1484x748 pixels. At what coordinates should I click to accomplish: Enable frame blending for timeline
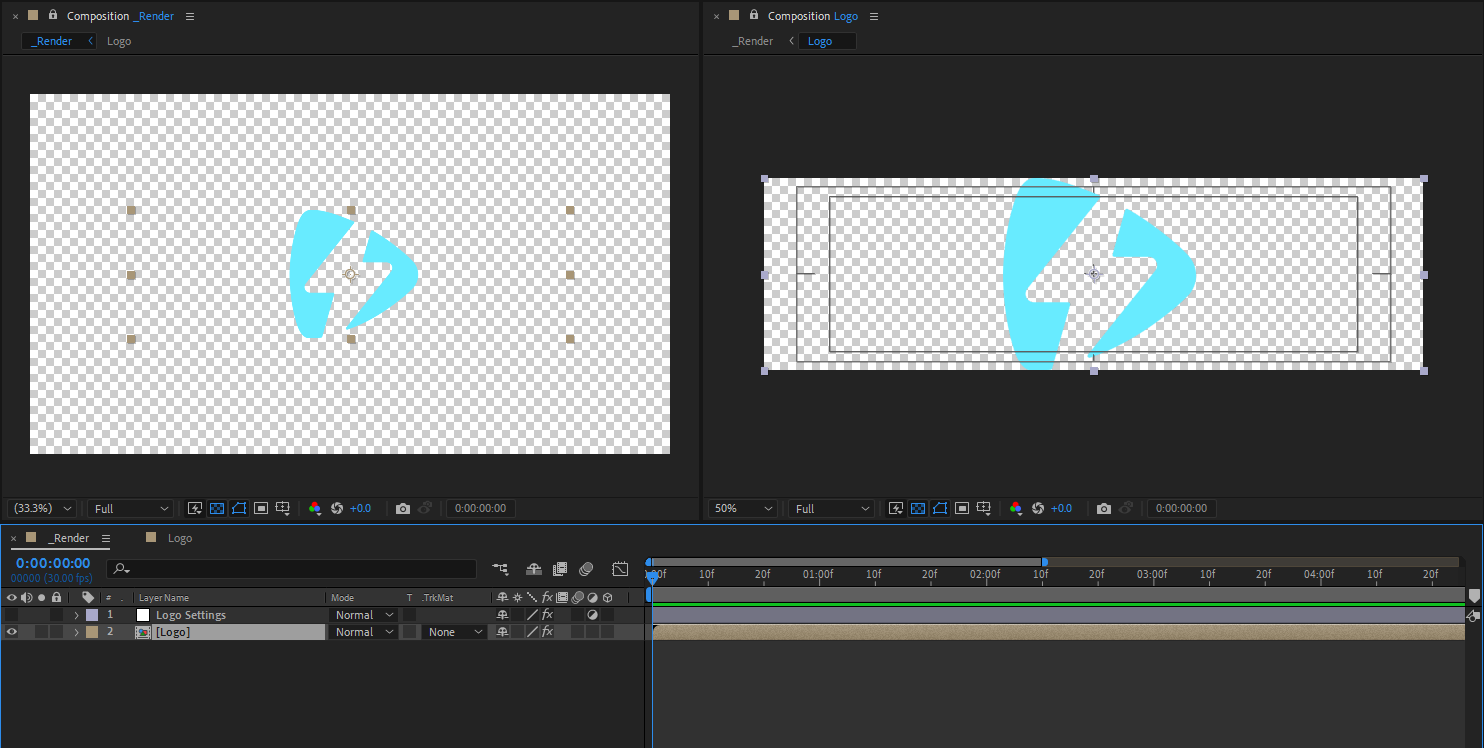(x=560, y=569)
